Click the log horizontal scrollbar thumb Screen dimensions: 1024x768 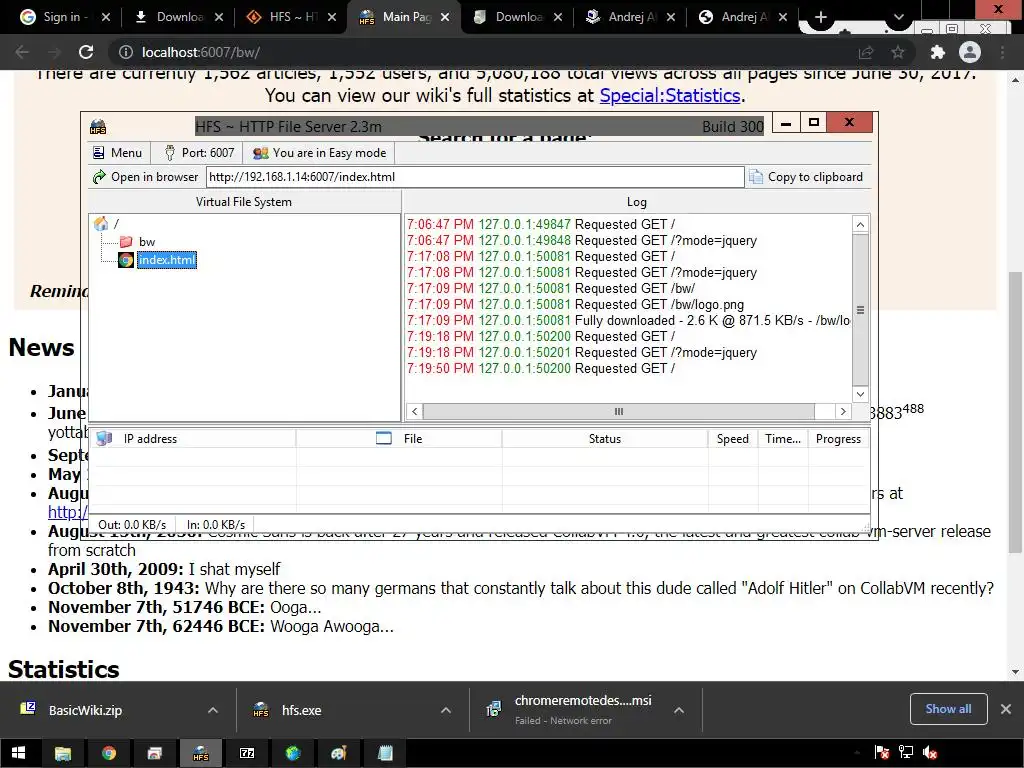tap(618, 411)
